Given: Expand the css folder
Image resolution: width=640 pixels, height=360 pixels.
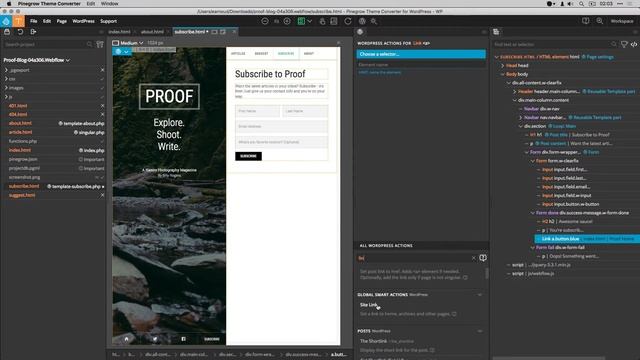Looking at the screenshot, I should pyautogui.click(x=6, y=79).
